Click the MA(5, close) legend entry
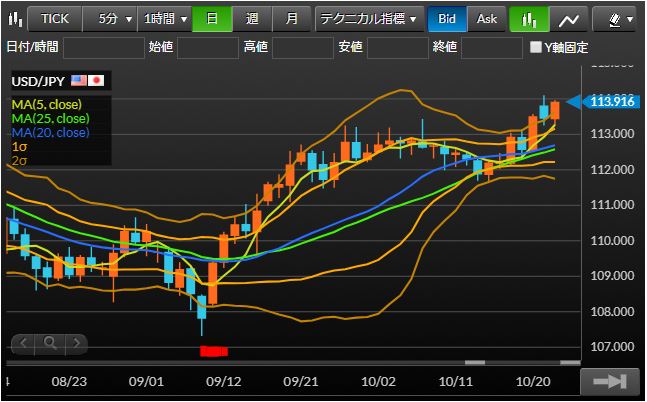 click(x=47, y=104)
